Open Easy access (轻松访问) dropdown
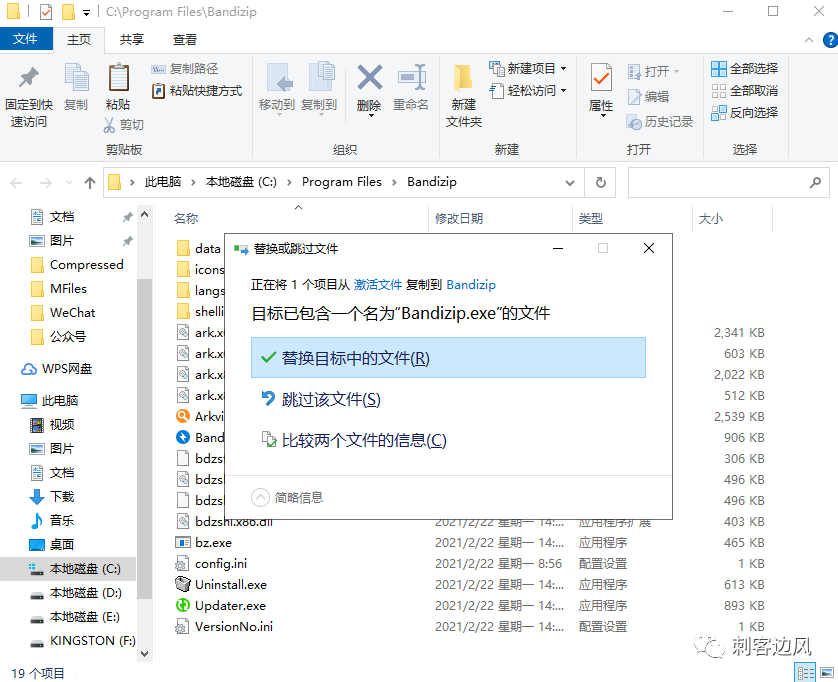This screenshot has width=838, height=682. 528,91
